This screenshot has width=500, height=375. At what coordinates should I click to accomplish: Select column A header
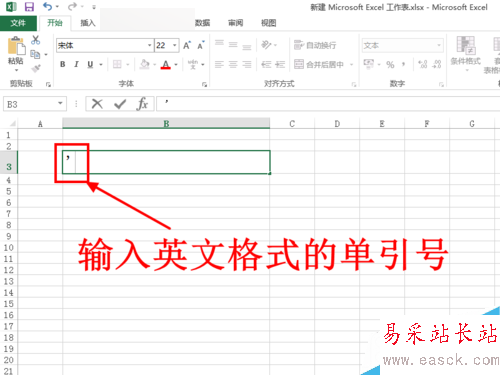[x=40, y=124]
